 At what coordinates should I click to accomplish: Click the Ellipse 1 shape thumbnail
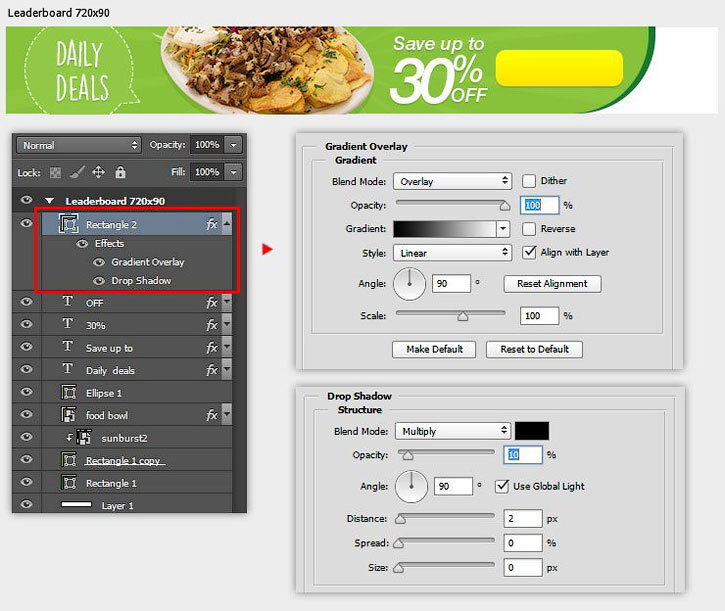pos(69,392)
